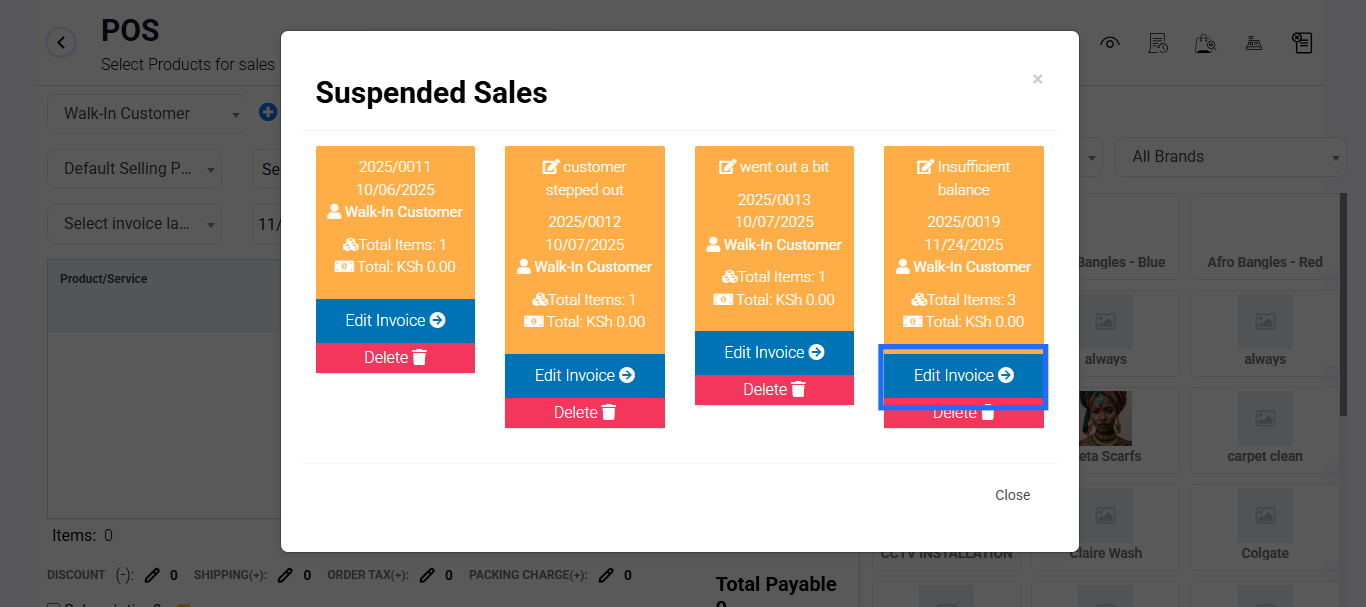Expand the Default Selling Price dropdown
This screenshot has width=1366, height=607.
point(135,169)
